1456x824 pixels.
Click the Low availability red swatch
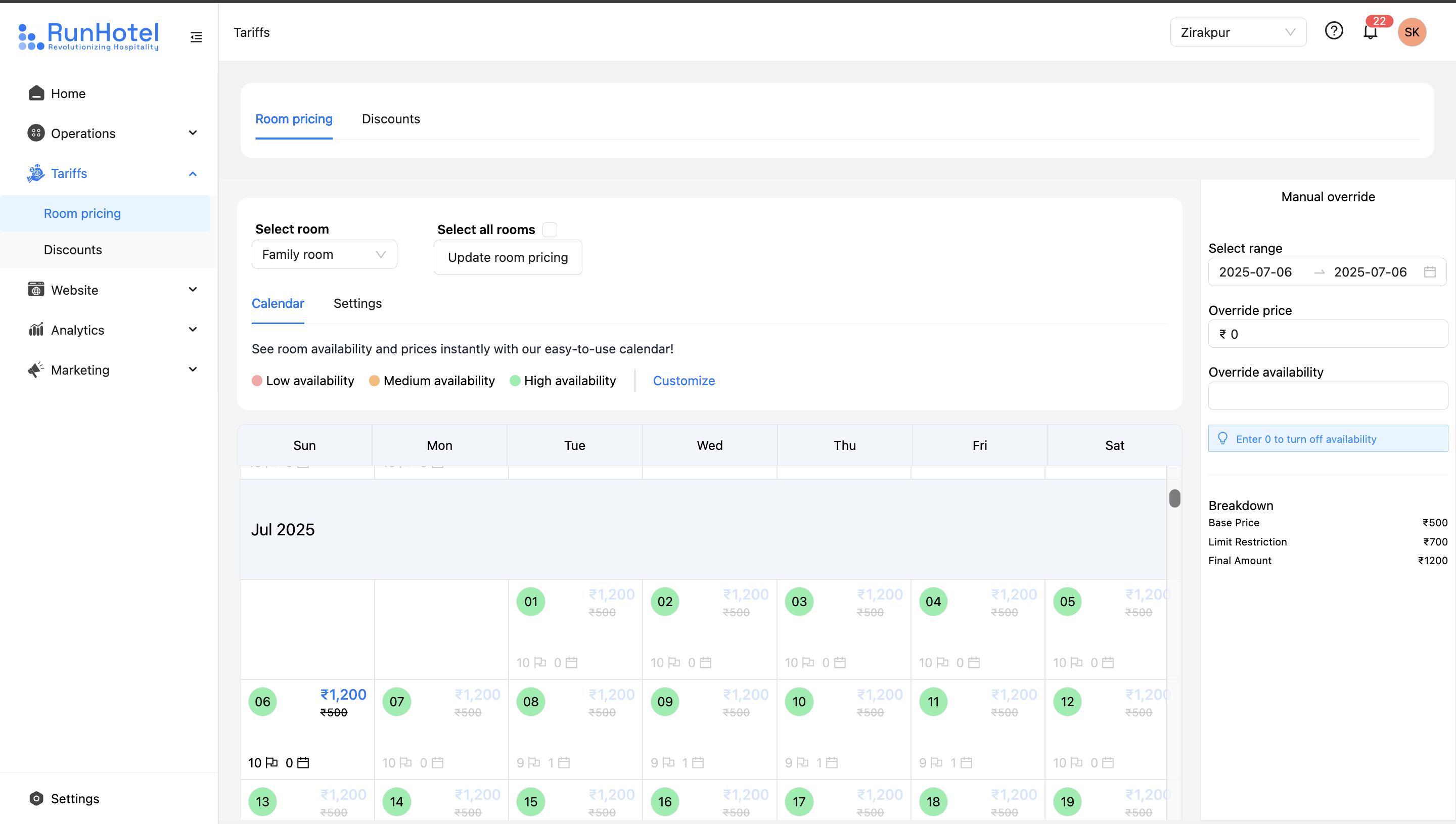(257, 381)
